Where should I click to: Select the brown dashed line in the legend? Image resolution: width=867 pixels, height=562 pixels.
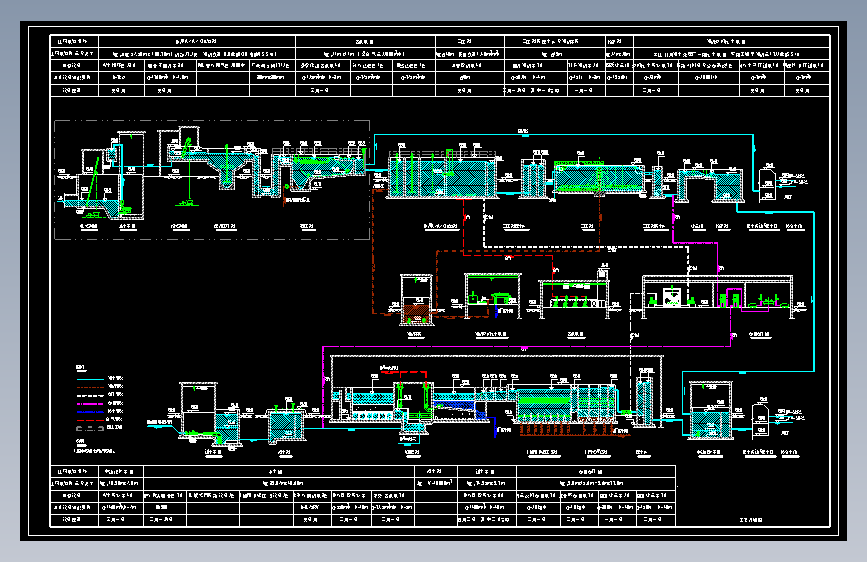[x=90, y=387]
